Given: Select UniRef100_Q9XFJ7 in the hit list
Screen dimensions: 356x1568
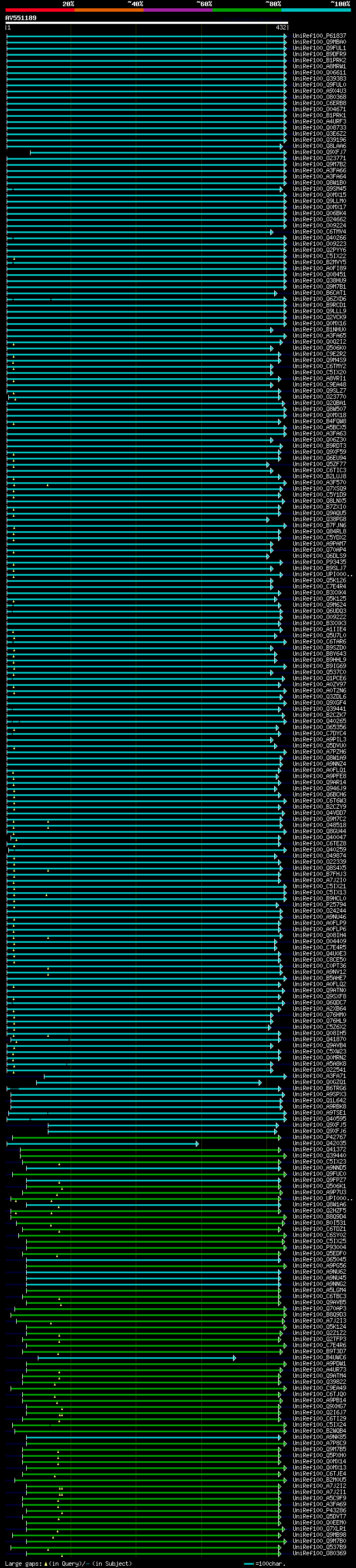Looking at the screenshot, I should pos(319,152).
